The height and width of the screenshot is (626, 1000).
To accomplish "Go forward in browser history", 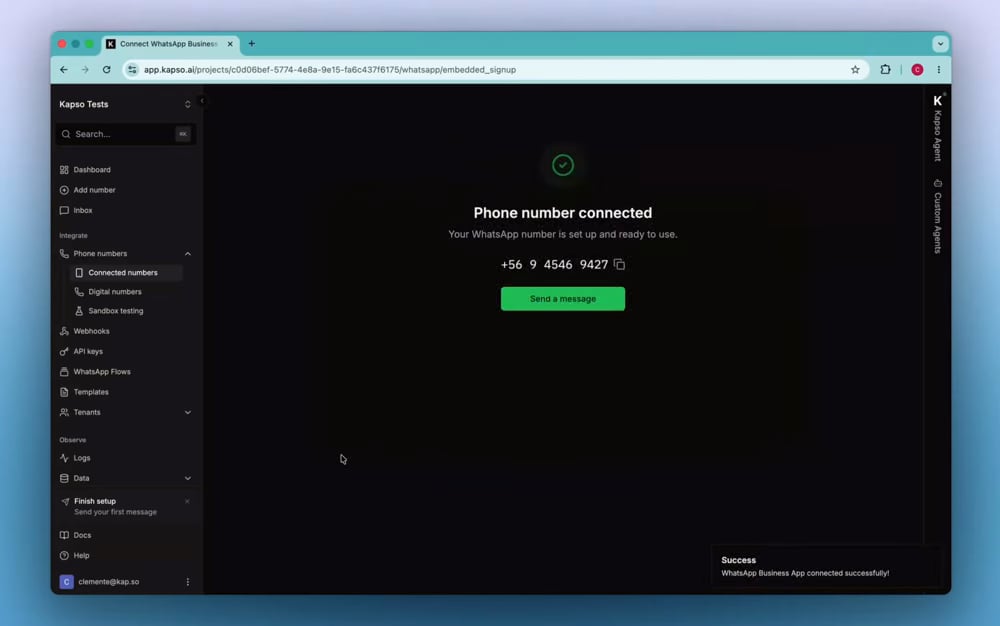I will click(x=85, y=69).
